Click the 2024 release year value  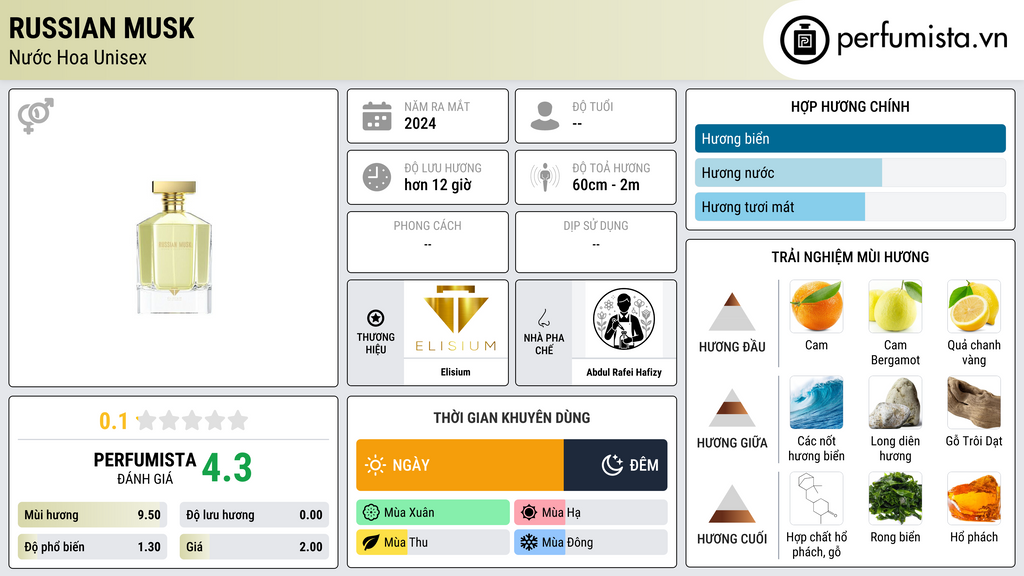point(420,123)
